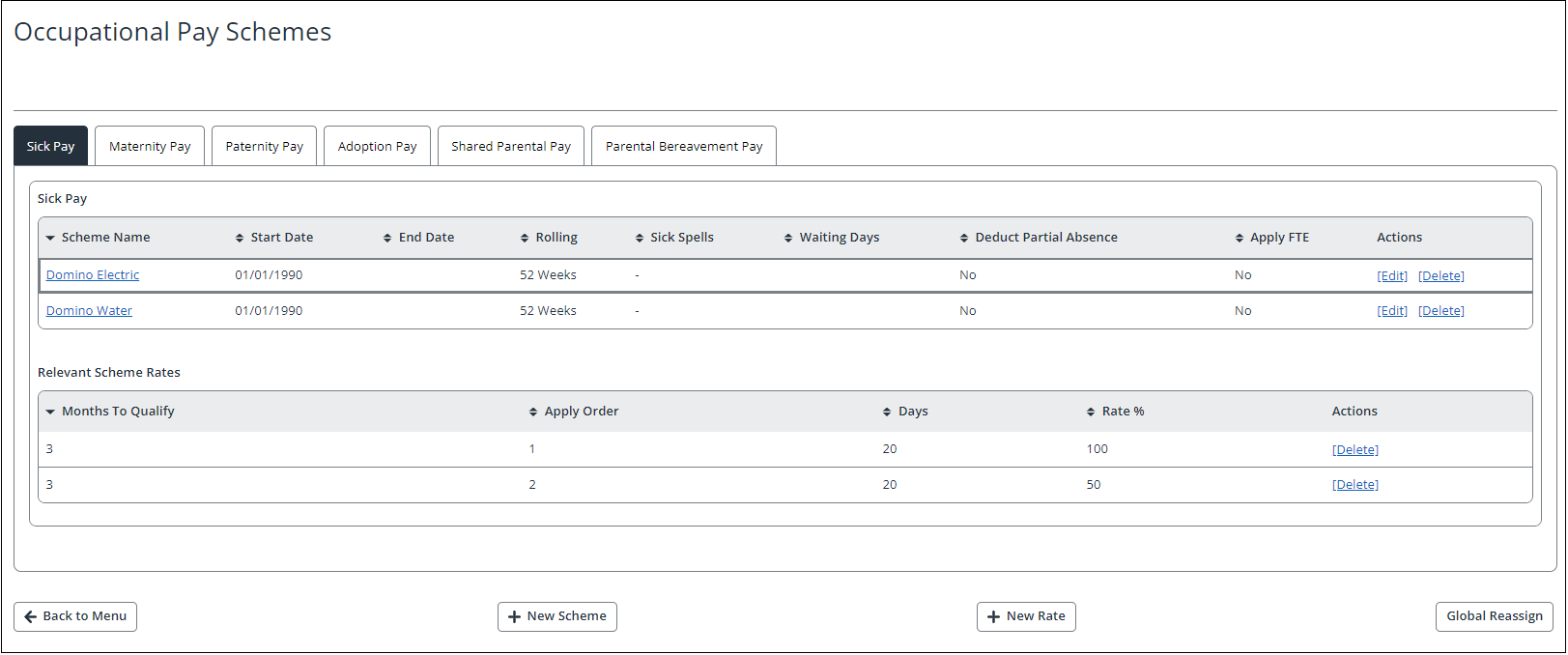Click the Global Reassign button

[x=1495, y=616]
